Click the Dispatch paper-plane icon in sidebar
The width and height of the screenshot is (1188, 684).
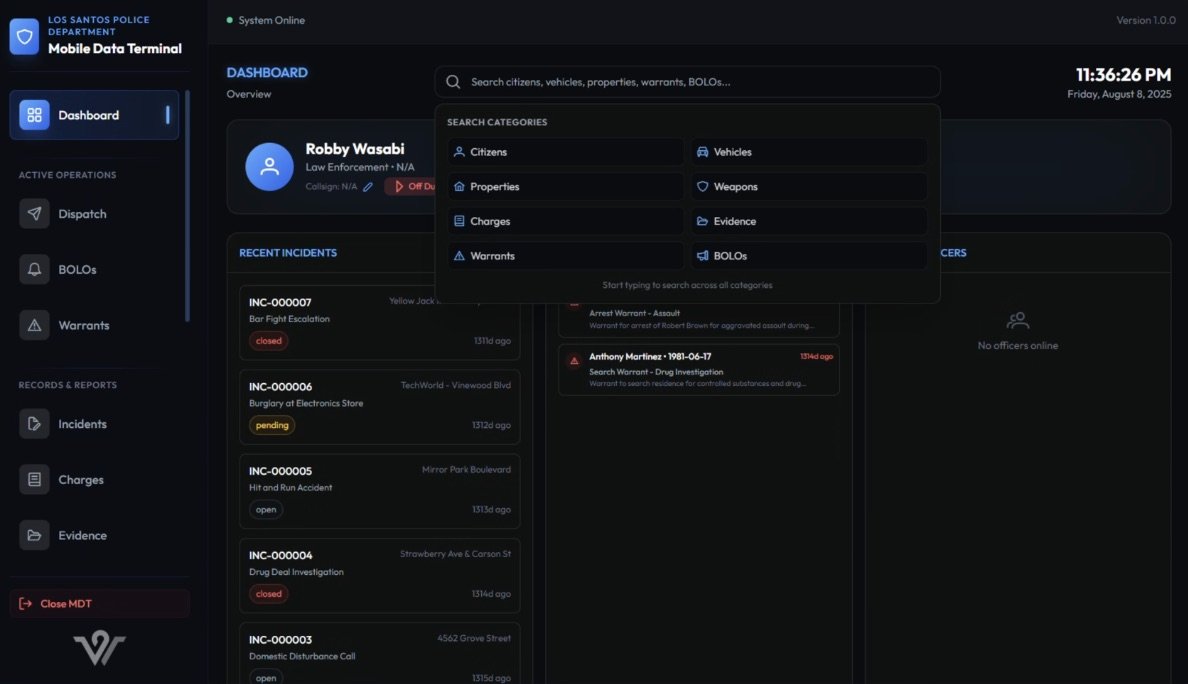pyautogui.click(x=34, y=214)
